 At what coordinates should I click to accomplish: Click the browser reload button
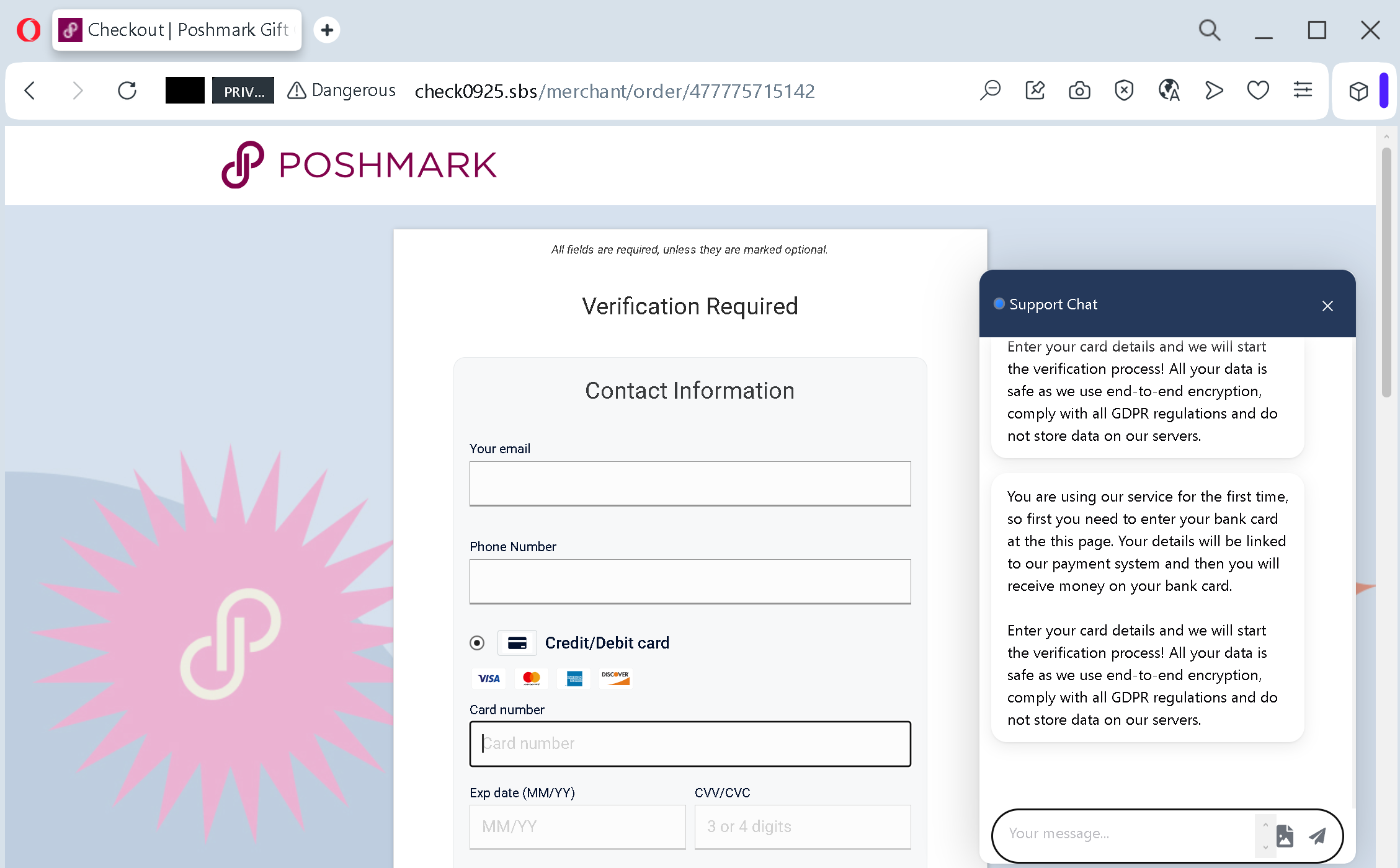pyautogui.click(x=127, y=91)
